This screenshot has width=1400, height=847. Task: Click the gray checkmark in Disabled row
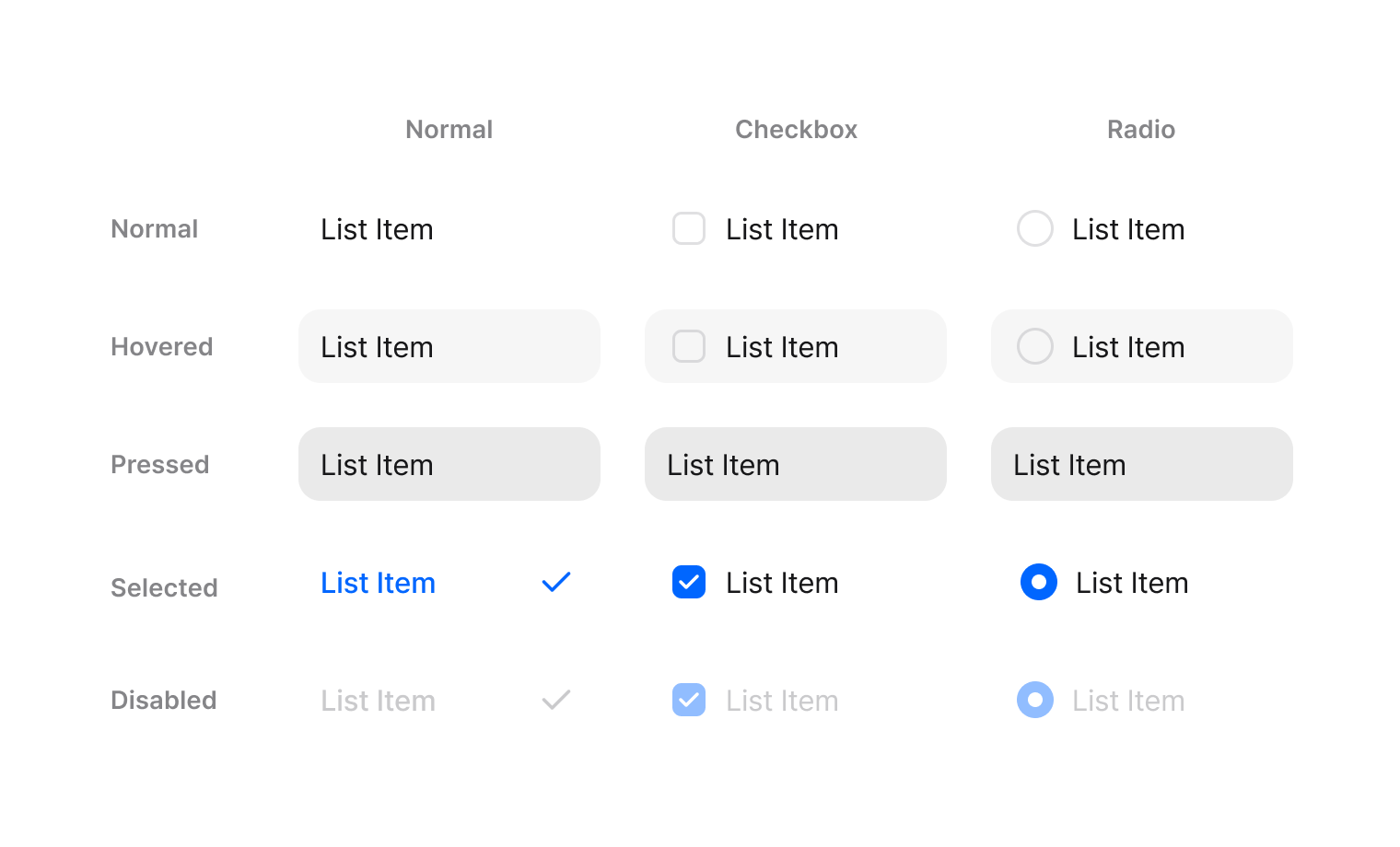(x=556, y=700)
